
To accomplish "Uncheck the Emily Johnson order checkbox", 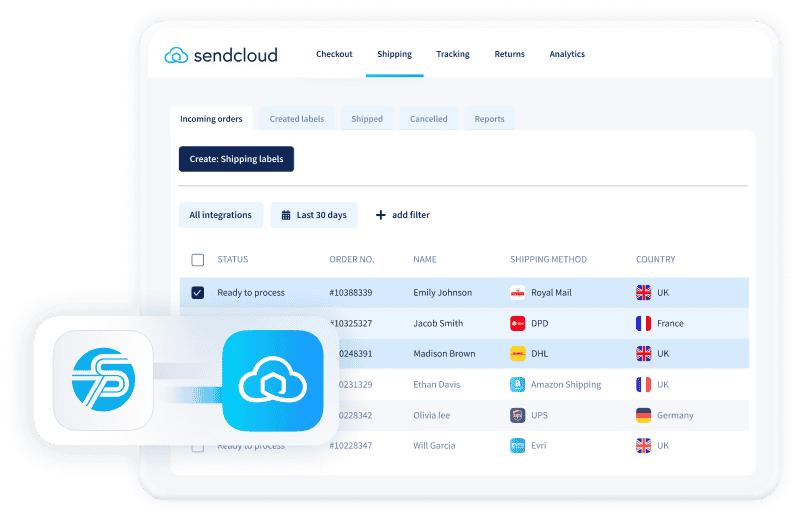I will (x=197, y=293).
